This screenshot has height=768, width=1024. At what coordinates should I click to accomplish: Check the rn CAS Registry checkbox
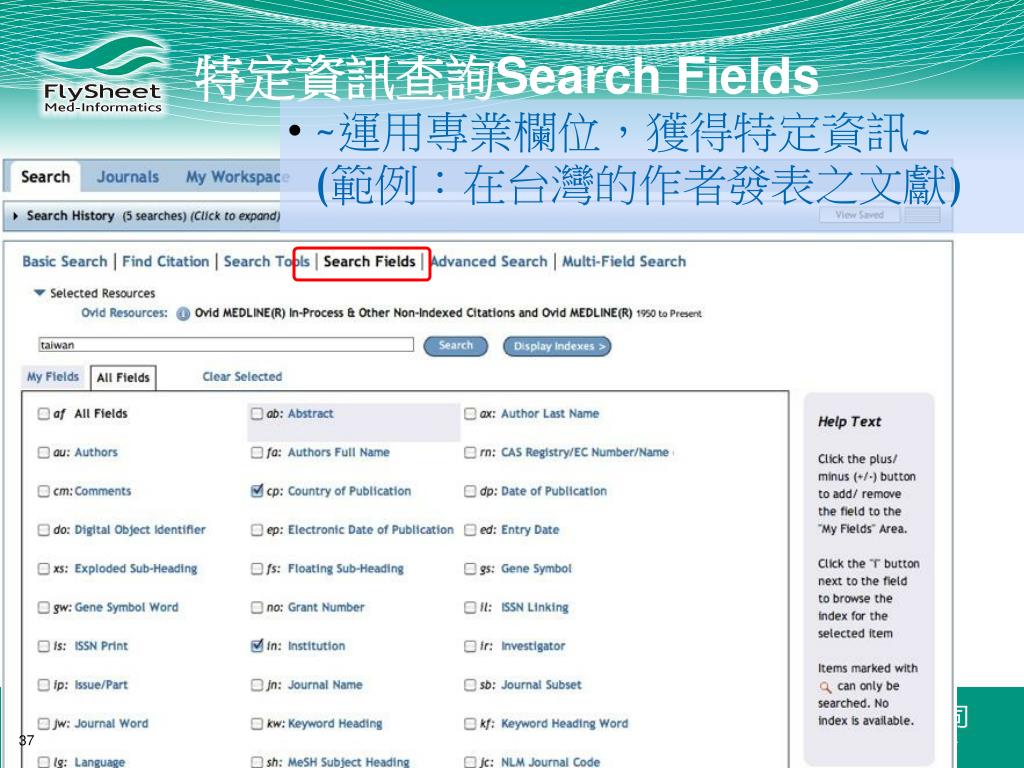[470, 452]
